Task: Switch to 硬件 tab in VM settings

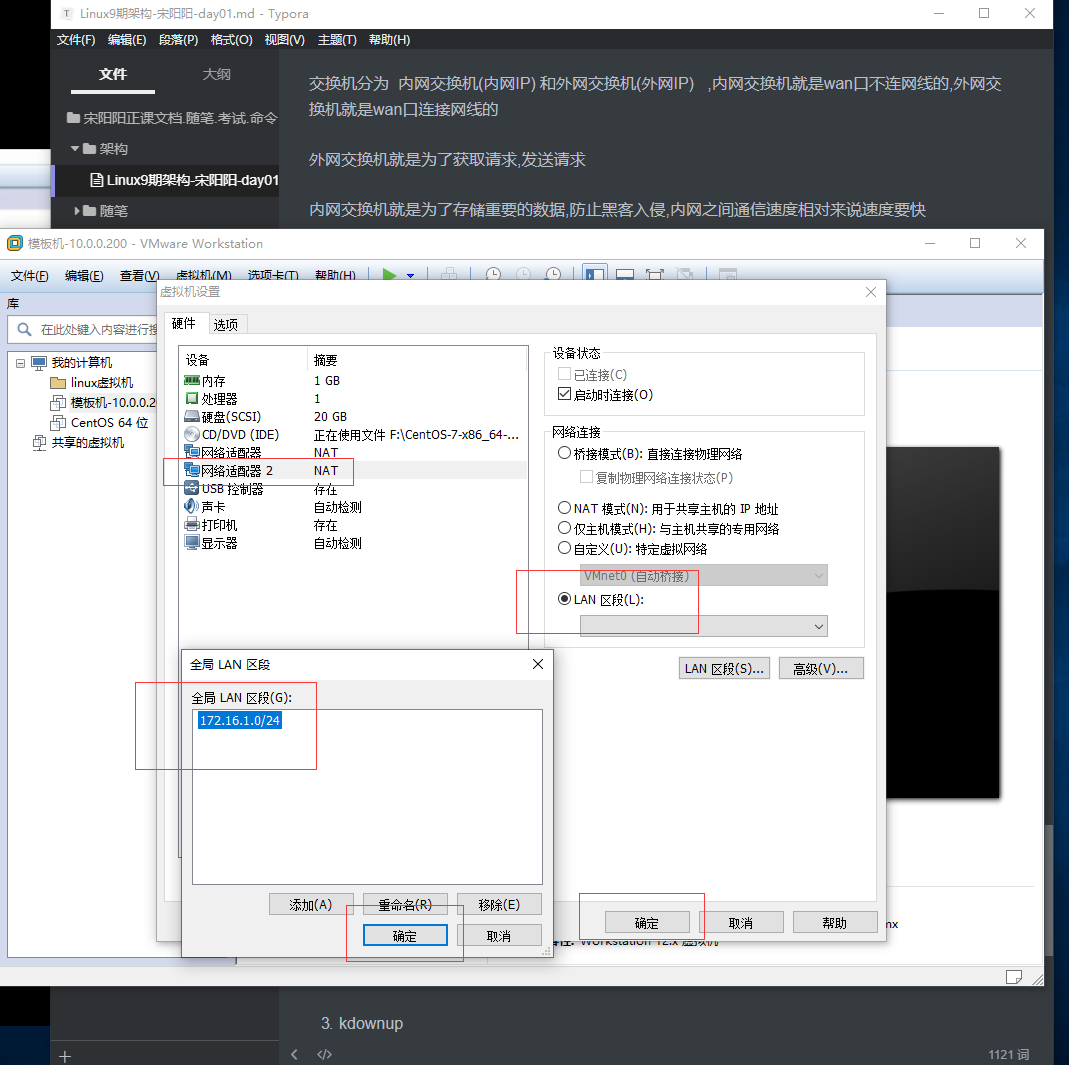Action: tap(183, 323)
